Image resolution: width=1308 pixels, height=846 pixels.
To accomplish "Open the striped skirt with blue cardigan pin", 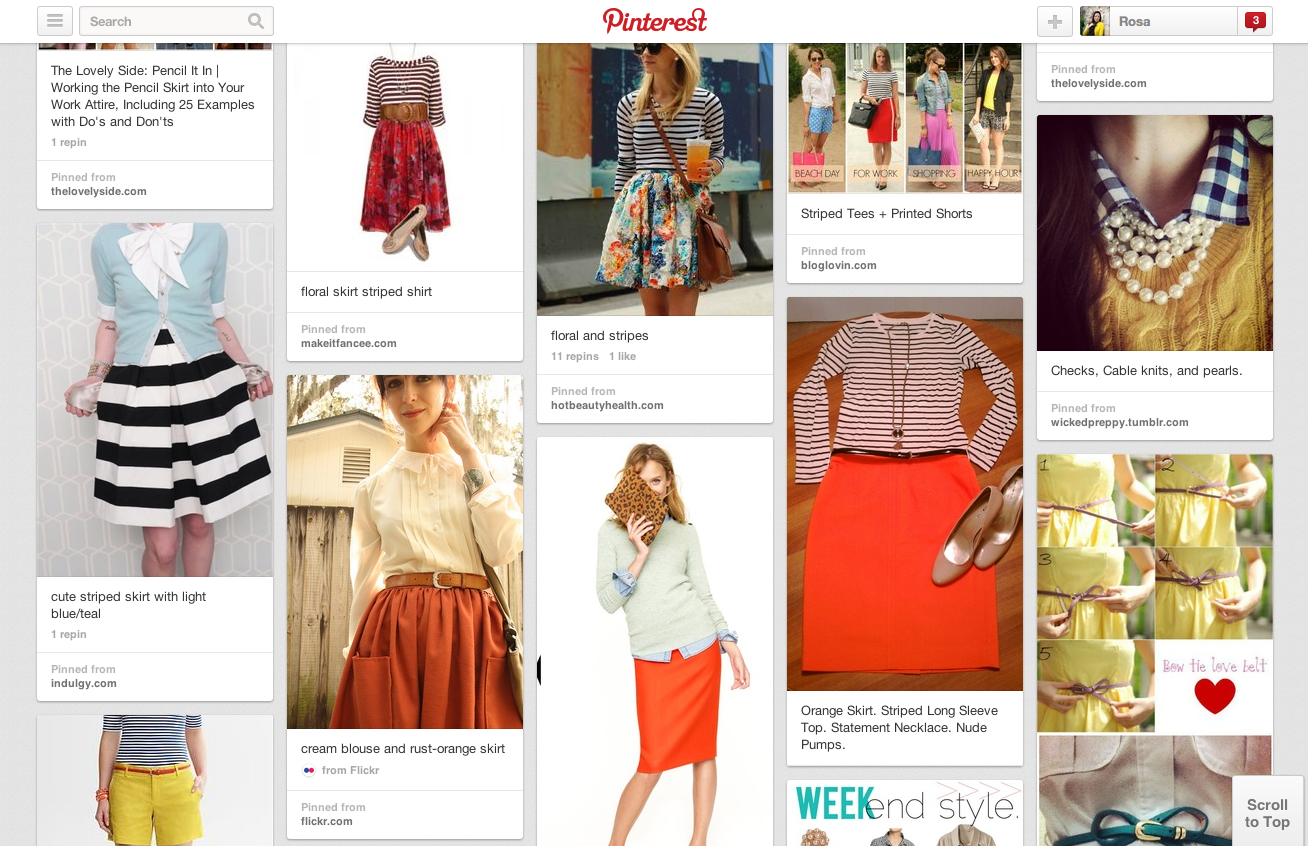I will (x=155, y=400).
